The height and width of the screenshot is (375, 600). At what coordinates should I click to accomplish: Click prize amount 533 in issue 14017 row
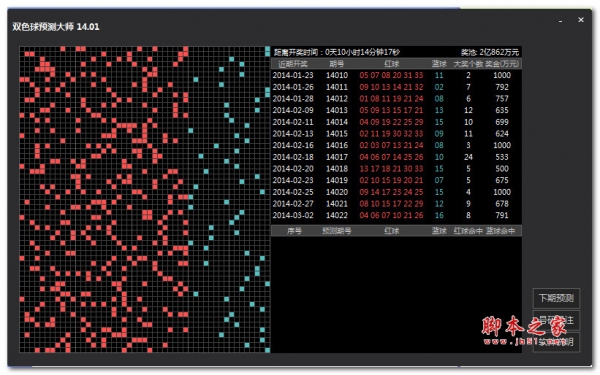[x=502, y=157]
